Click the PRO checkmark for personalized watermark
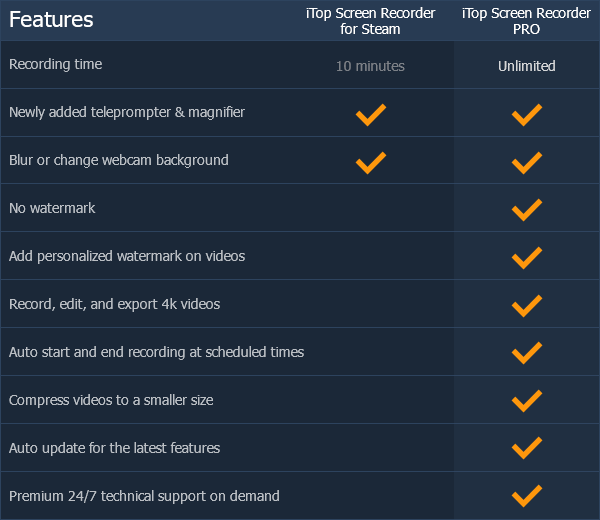The width and height of the screenshot is (600, 520). click(x=526, y=258)
